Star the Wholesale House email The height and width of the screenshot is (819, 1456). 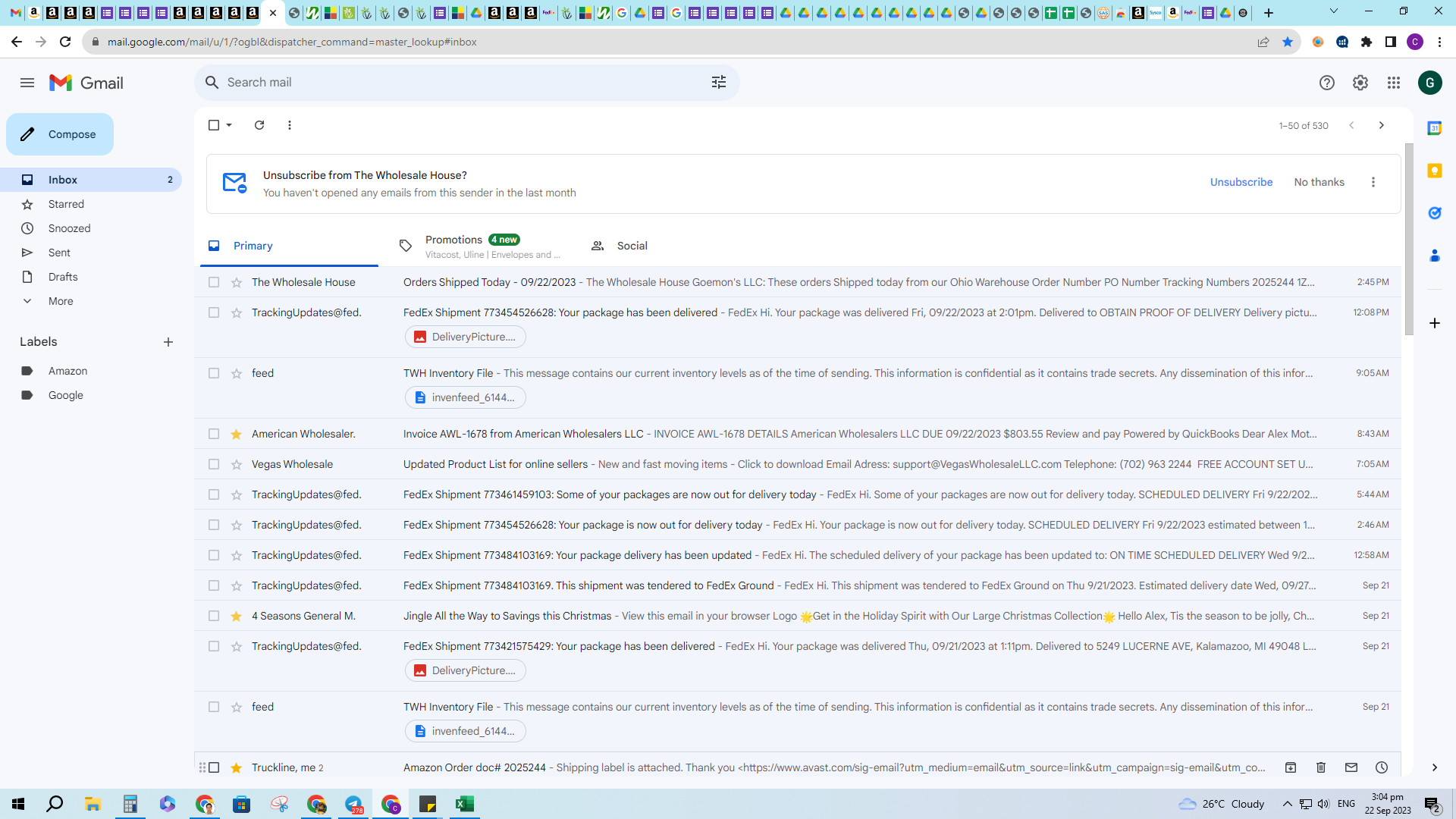pyautogui.click(x=237, y=282)
